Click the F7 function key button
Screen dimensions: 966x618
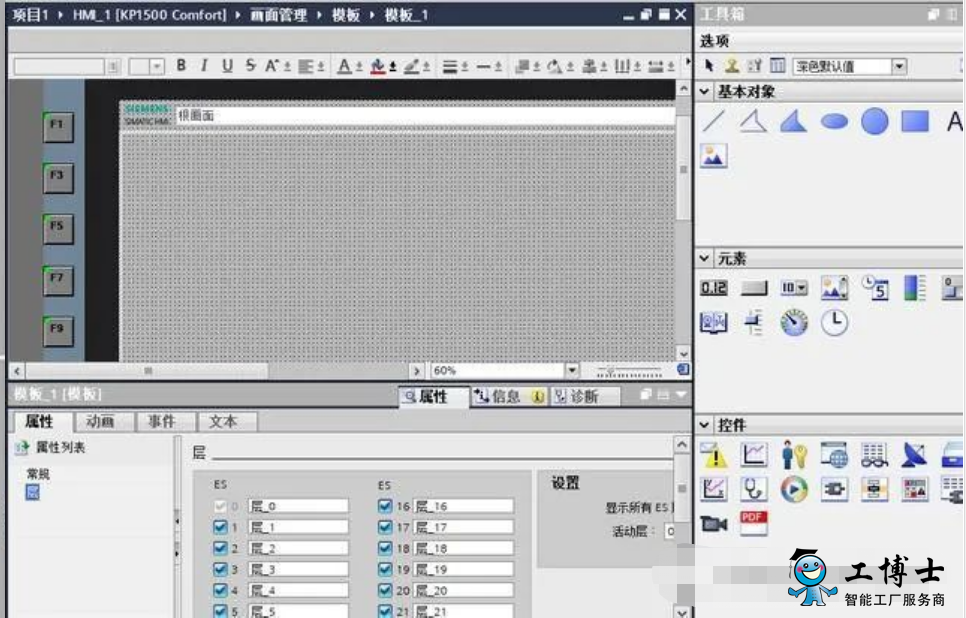58,280
